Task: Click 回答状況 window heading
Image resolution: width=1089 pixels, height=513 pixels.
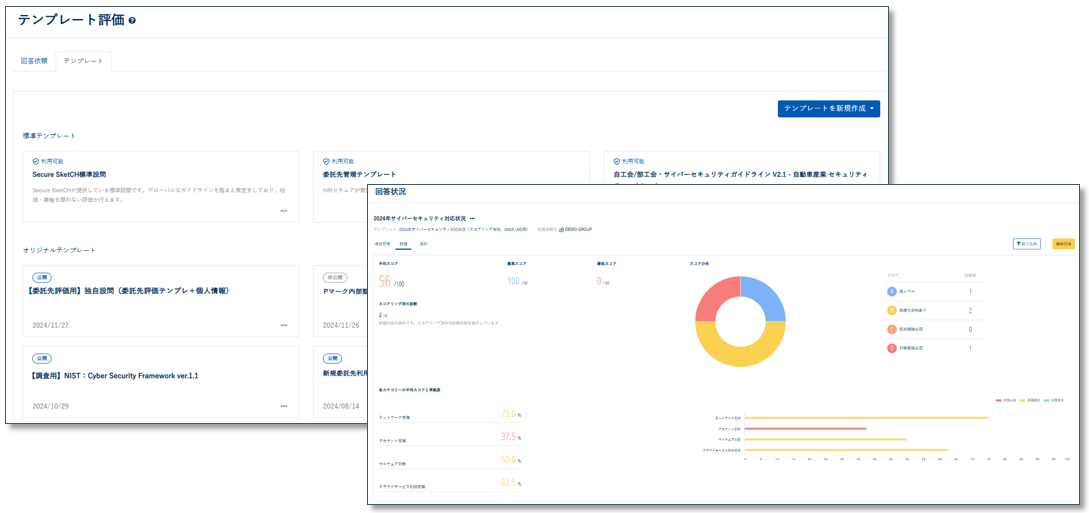Action: pyautogui.click(x=390, y=192)
